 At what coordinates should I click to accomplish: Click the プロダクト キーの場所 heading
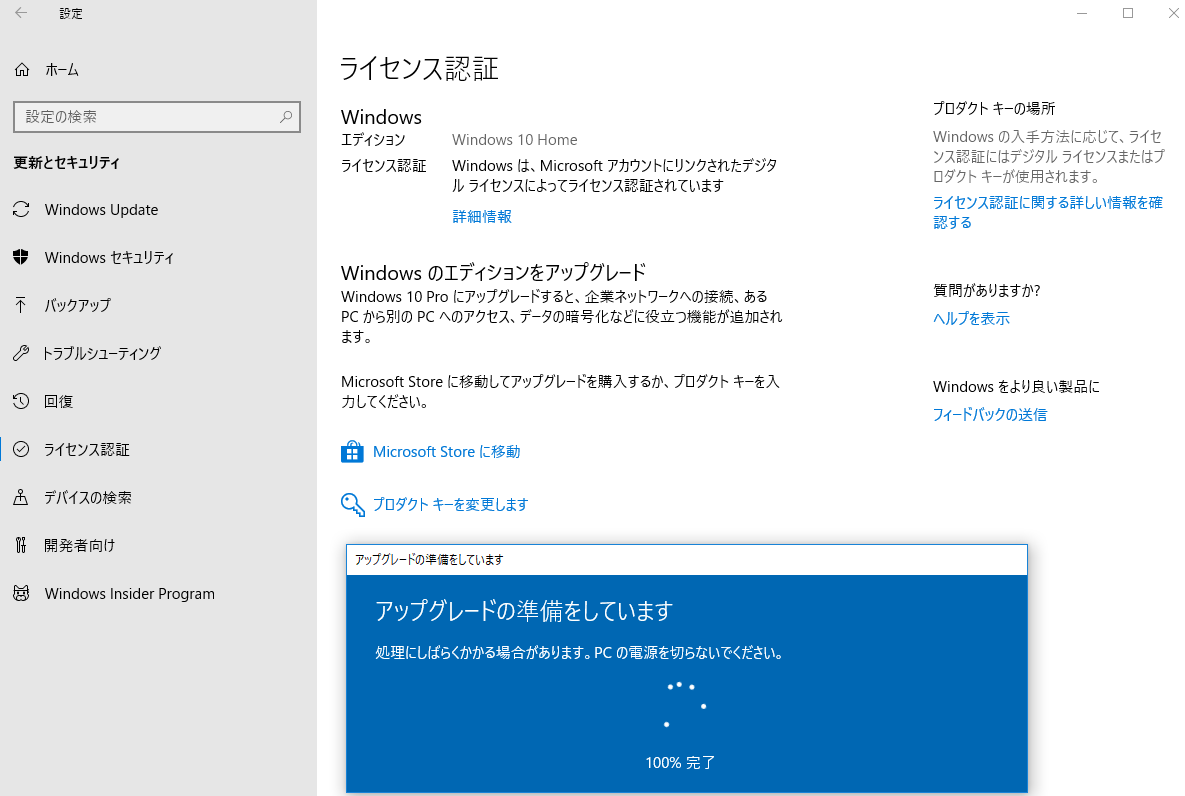[x=994, y=108]
